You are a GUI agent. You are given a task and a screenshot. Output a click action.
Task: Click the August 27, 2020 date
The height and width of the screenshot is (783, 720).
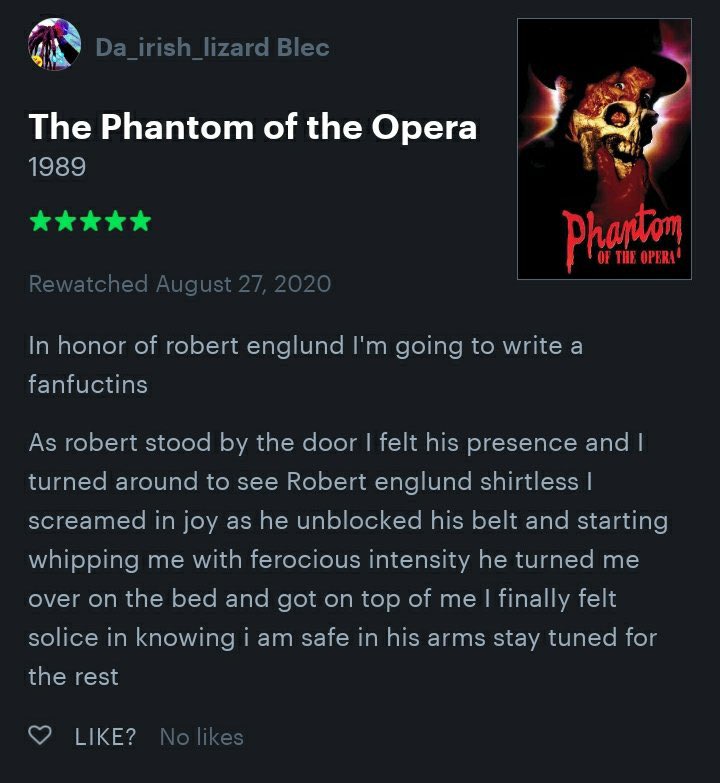pyautogui.click(x=243, y=284)
